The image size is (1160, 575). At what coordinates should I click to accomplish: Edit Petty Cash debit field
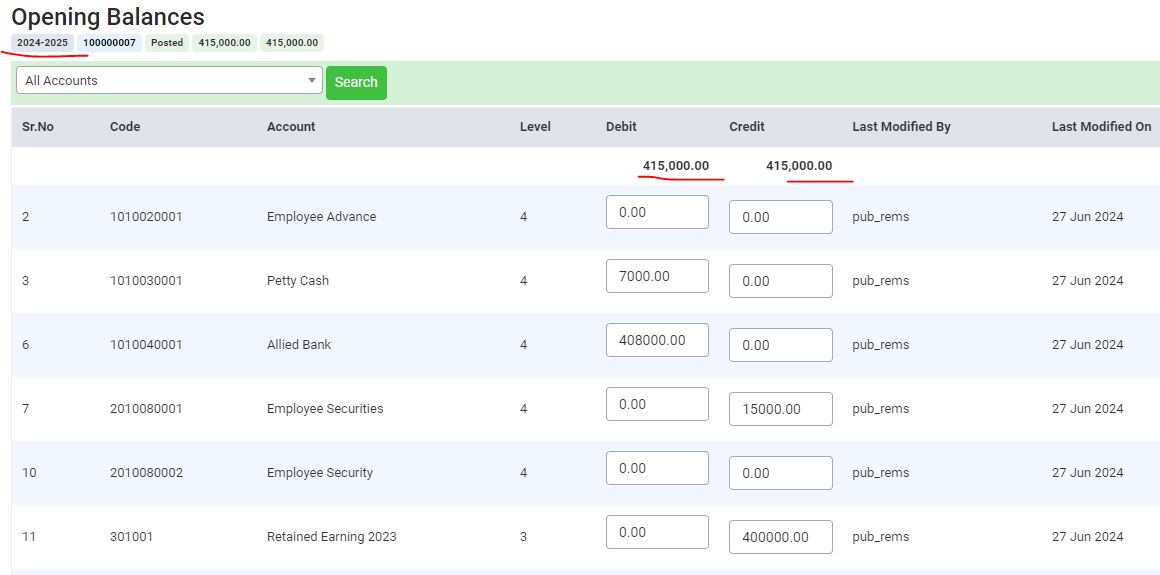[657, 276]
